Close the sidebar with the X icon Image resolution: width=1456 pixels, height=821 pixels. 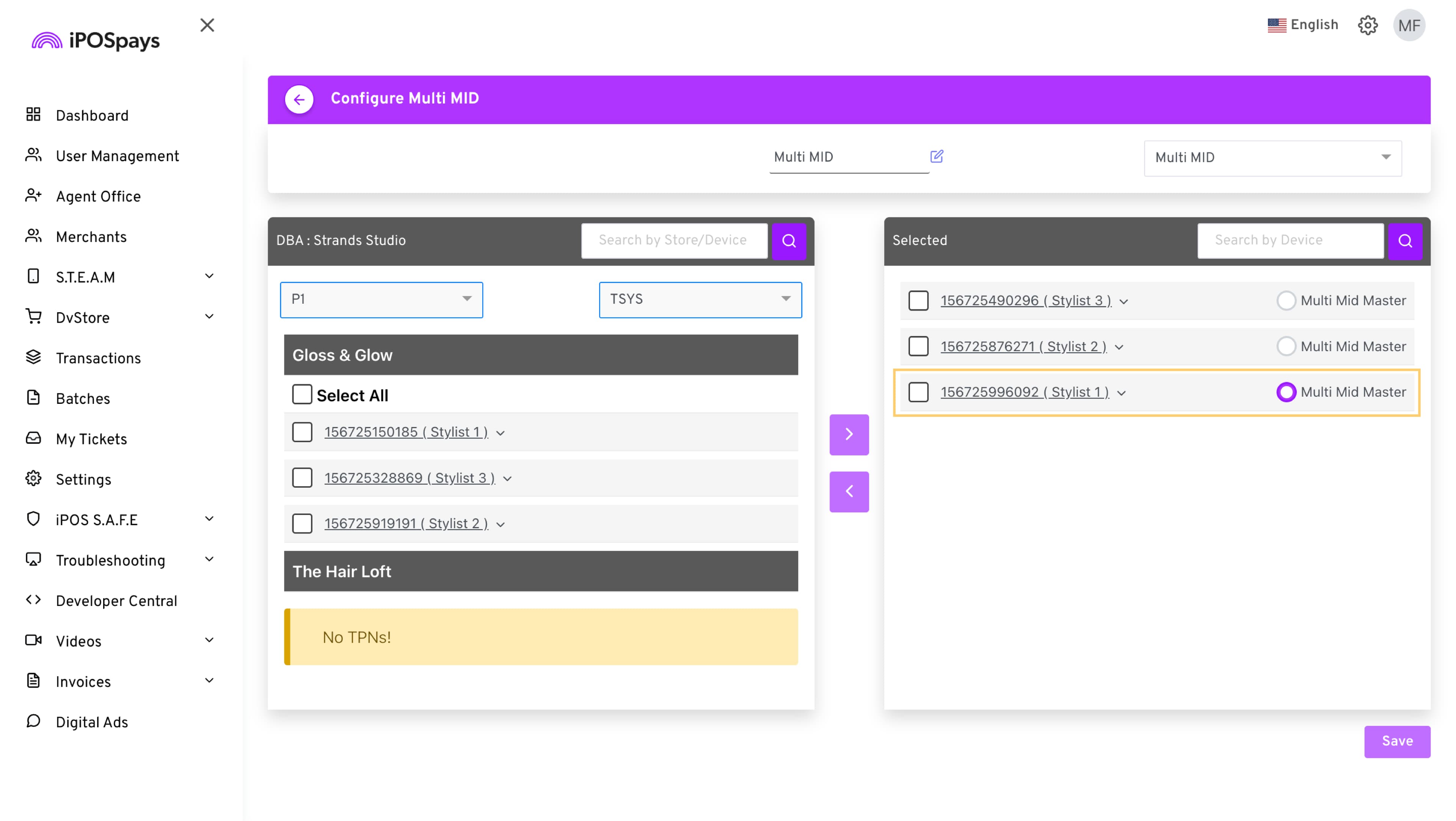pos(207,25)
